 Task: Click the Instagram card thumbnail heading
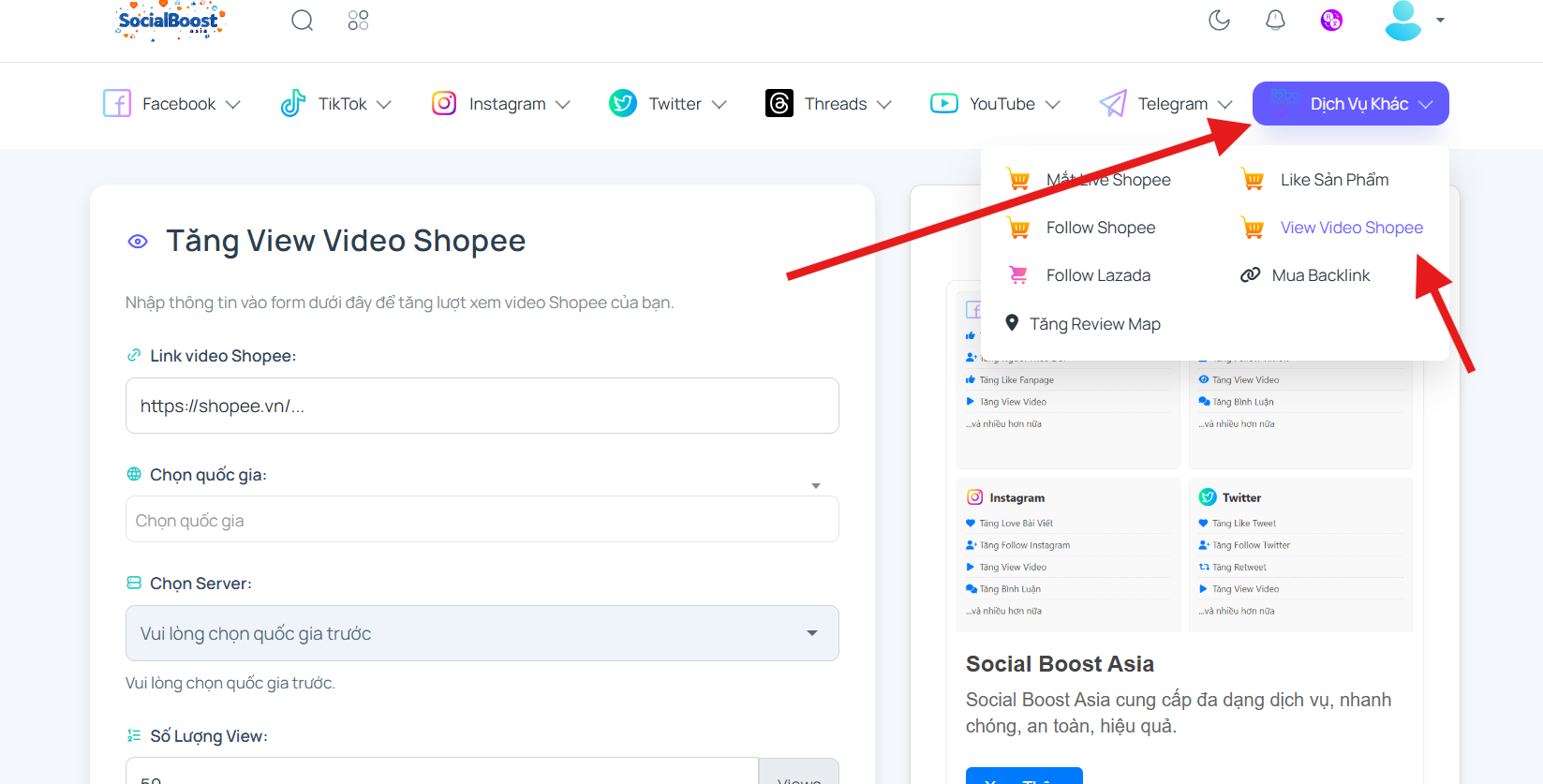[x=1016, y=498]
